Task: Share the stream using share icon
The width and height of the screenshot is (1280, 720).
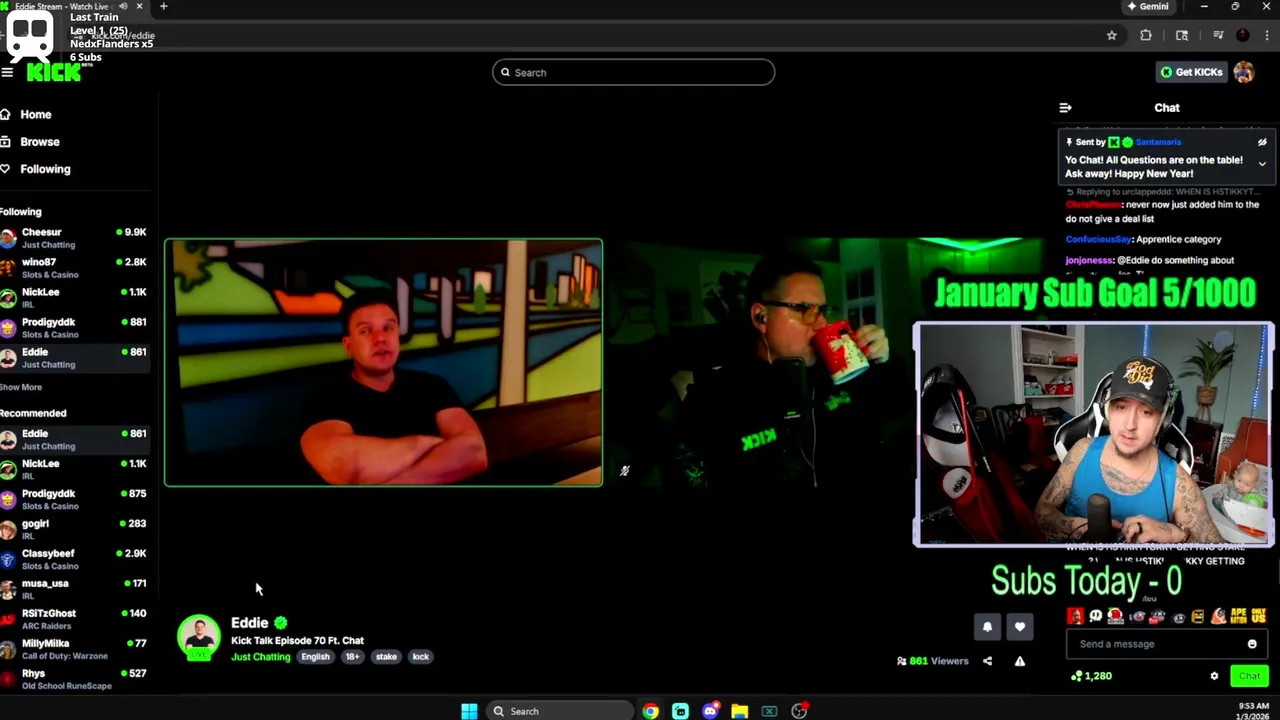Action: (987, 661)
